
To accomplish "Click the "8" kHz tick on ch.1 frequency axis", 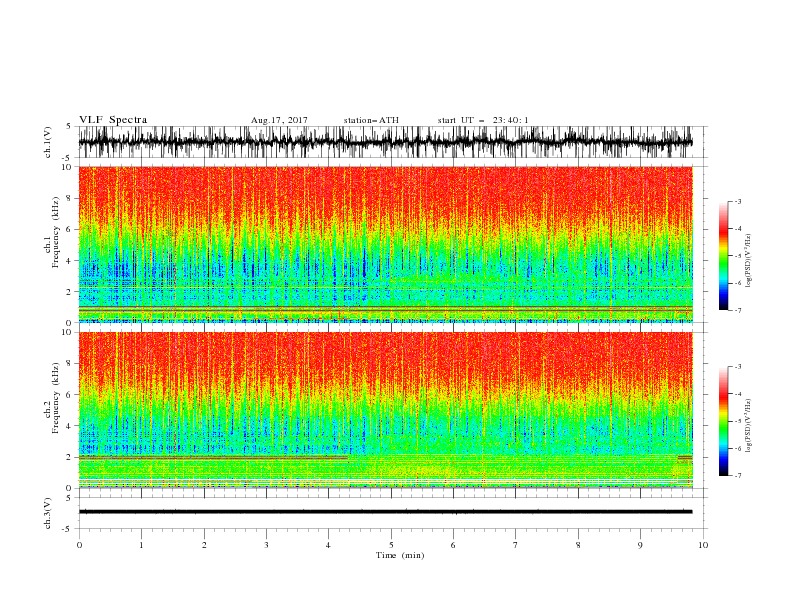I will click(x=70, y=198).
